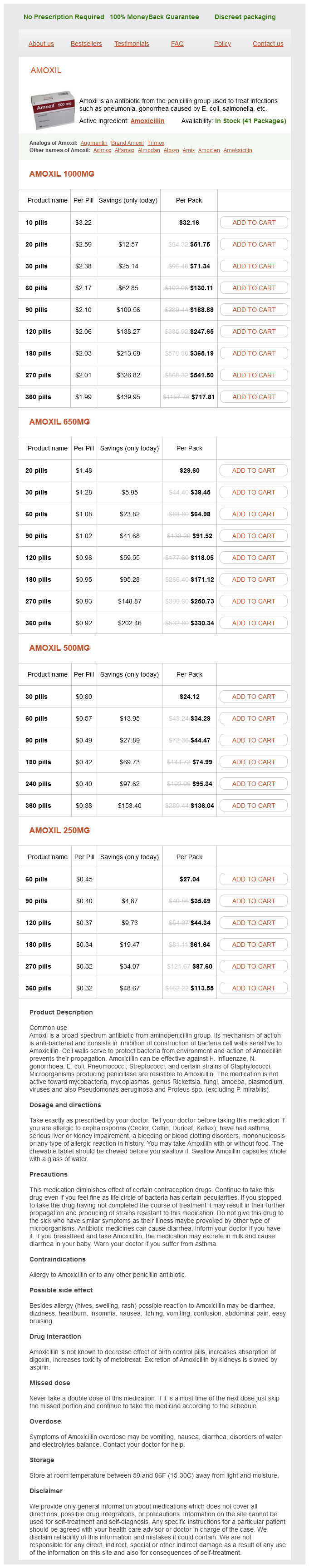Add 30 pills of Amoxil 500mg to cart
309x1568 pixels.
pos(253,696)
